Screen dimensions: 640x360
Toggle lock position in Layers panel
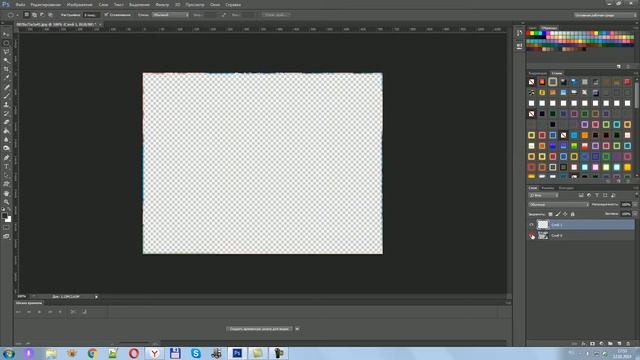[565, 214]
